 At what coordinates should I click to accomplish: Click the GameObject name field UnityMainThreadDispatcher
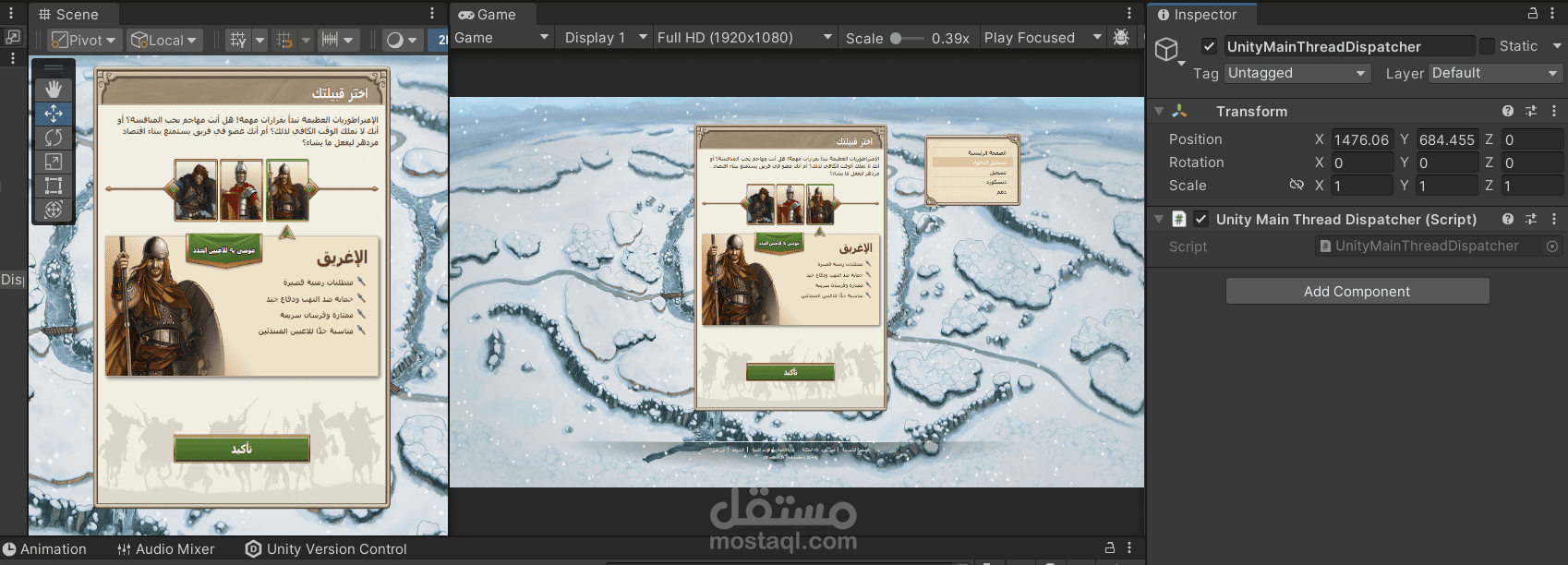point(1348,46)
